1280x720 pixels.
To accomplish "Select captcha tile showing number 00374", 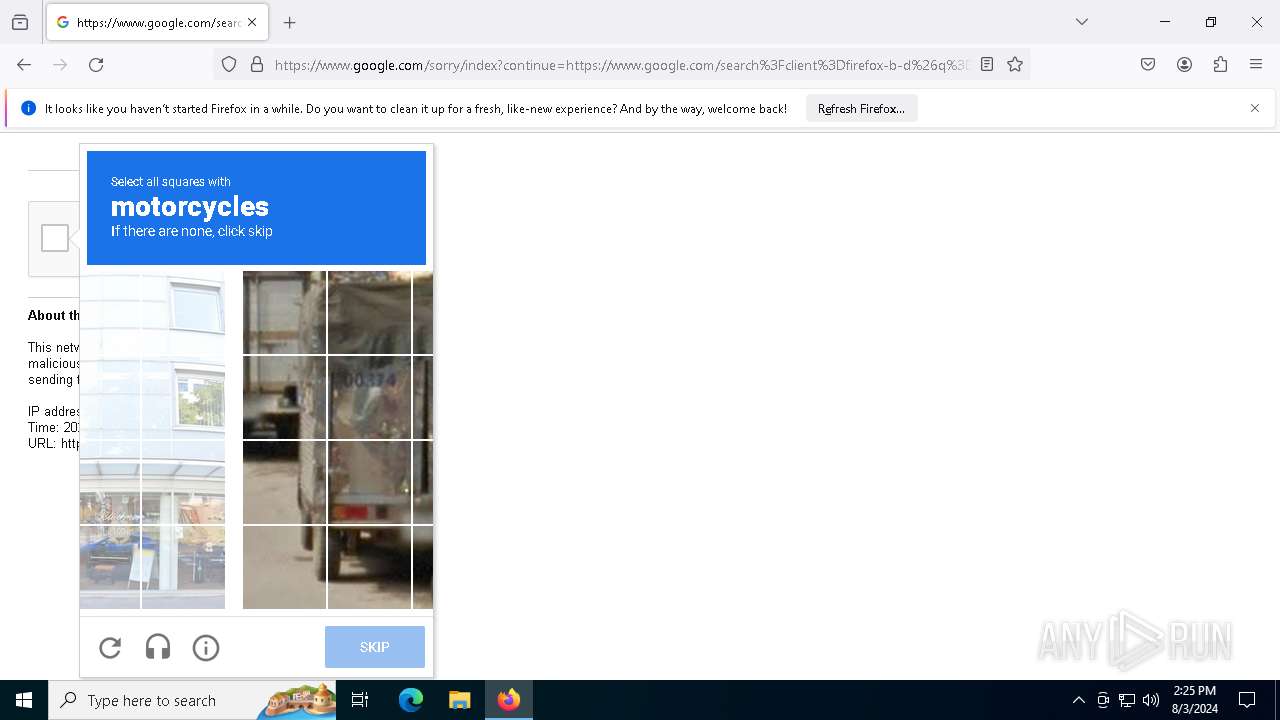I will click(369, 398).
